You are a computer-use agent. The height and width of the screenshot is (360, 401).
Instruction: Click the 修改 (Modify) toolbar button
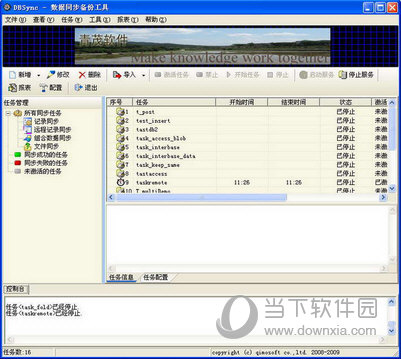(x=58, y=75)
